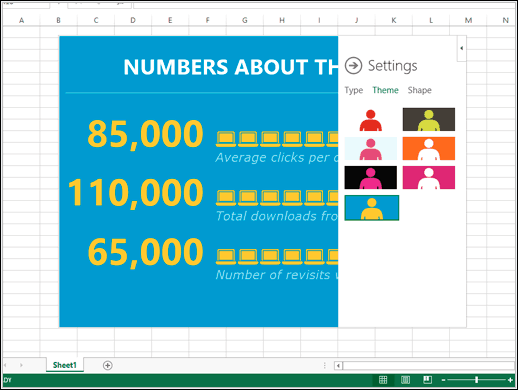Choose the black theme with pink person
The width and height of the screenshot is (518, 390).
[370, 177]
